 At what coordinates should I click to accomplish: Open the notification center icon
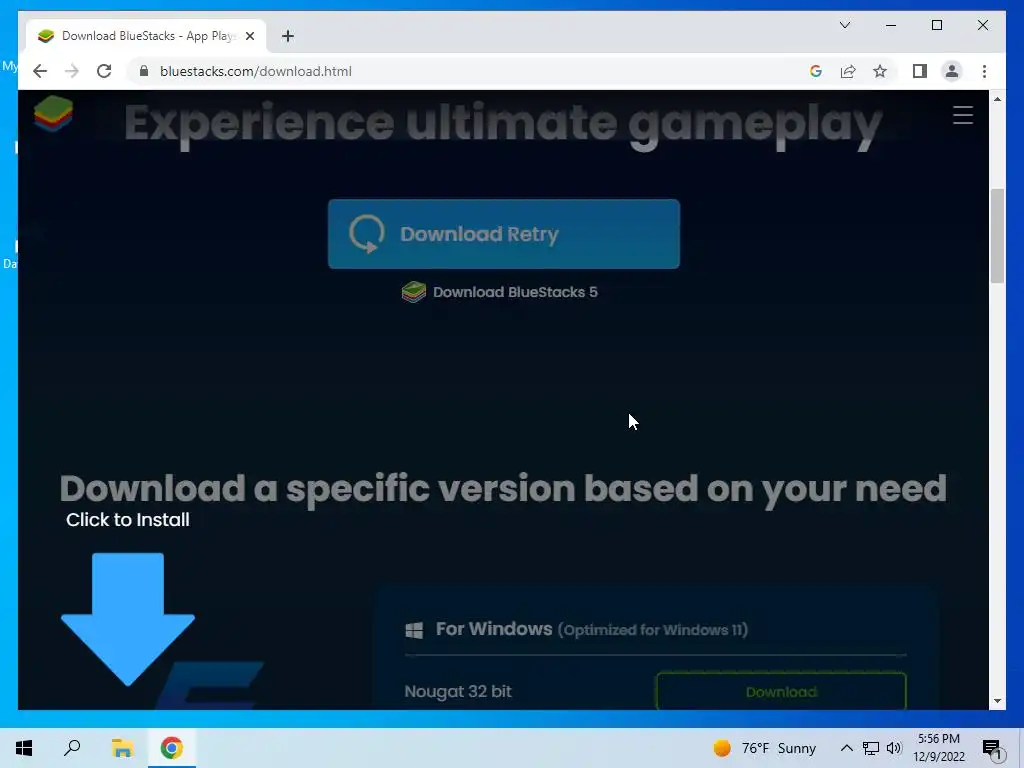tap(992, 749)
